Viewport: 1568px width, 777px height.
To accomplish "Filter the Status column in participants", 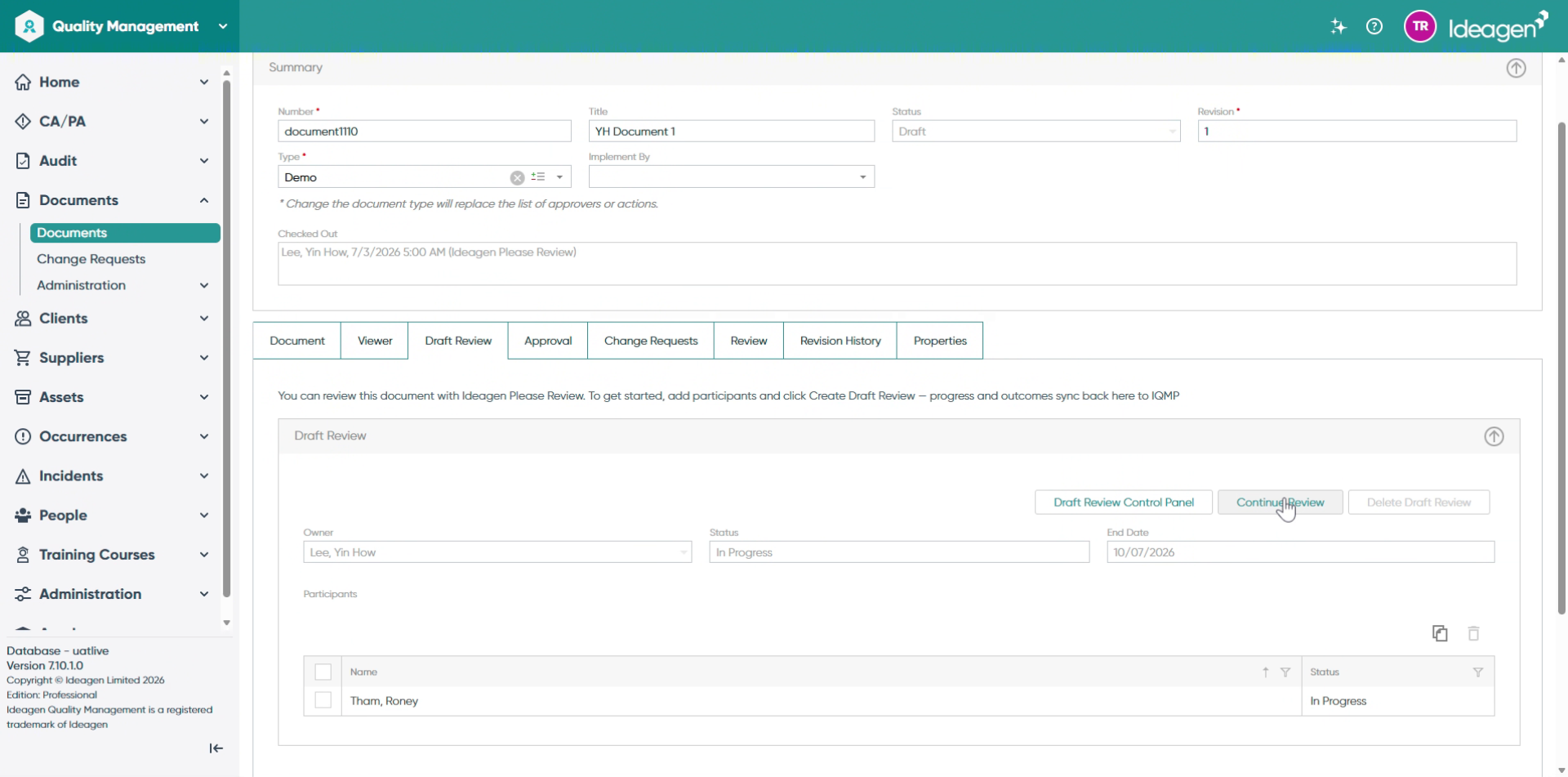I will (x=1477, y=672).
